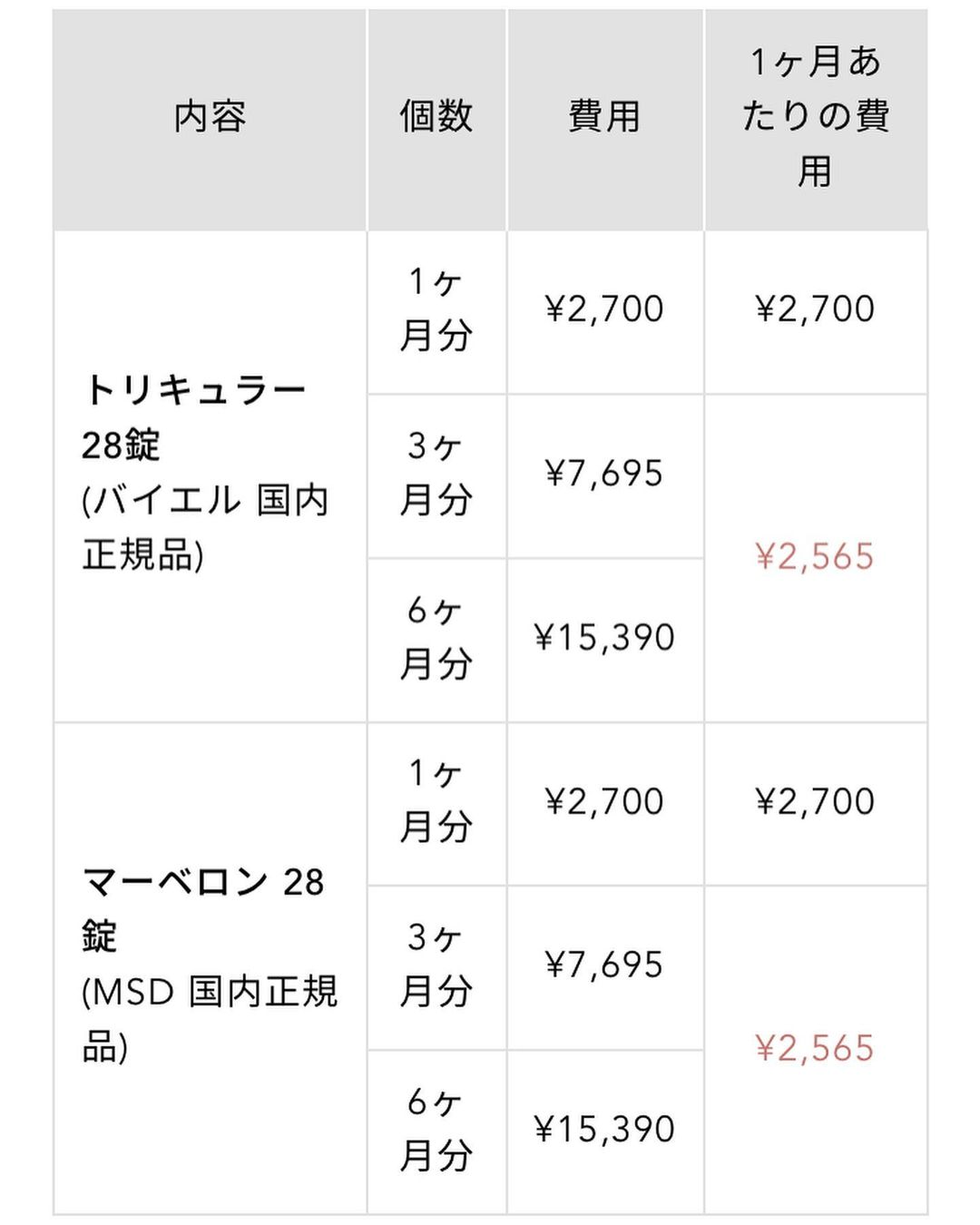Click トリキュラー's 6ヶ月分 quantity cell
This screenshot has width=980, height=1225.
pos(436,638)
